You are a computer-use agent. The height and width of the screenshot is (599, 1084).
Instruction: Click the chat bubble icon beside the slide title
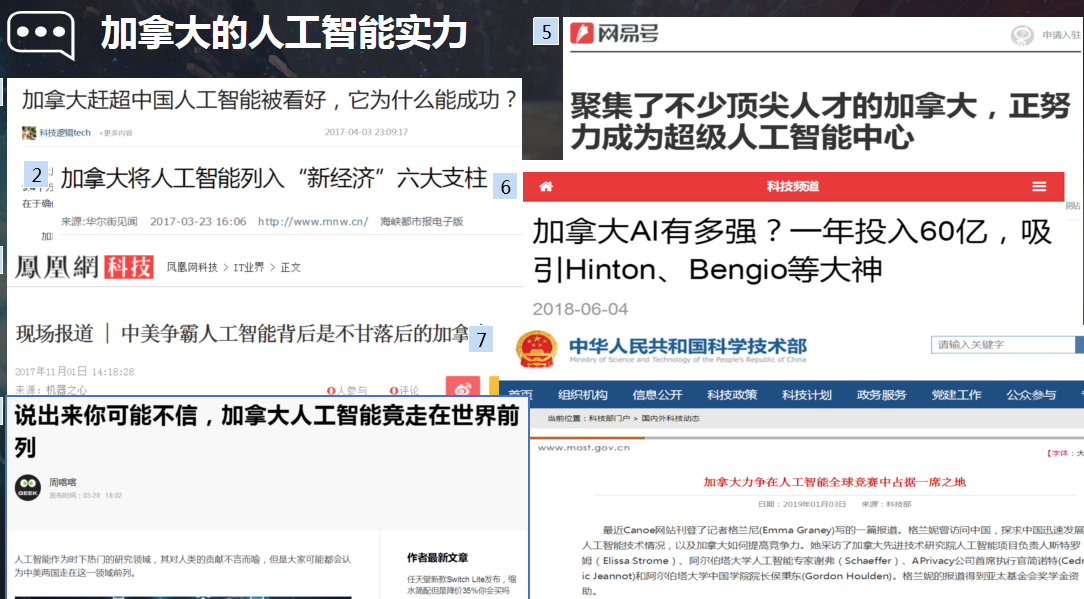[42, 35]
